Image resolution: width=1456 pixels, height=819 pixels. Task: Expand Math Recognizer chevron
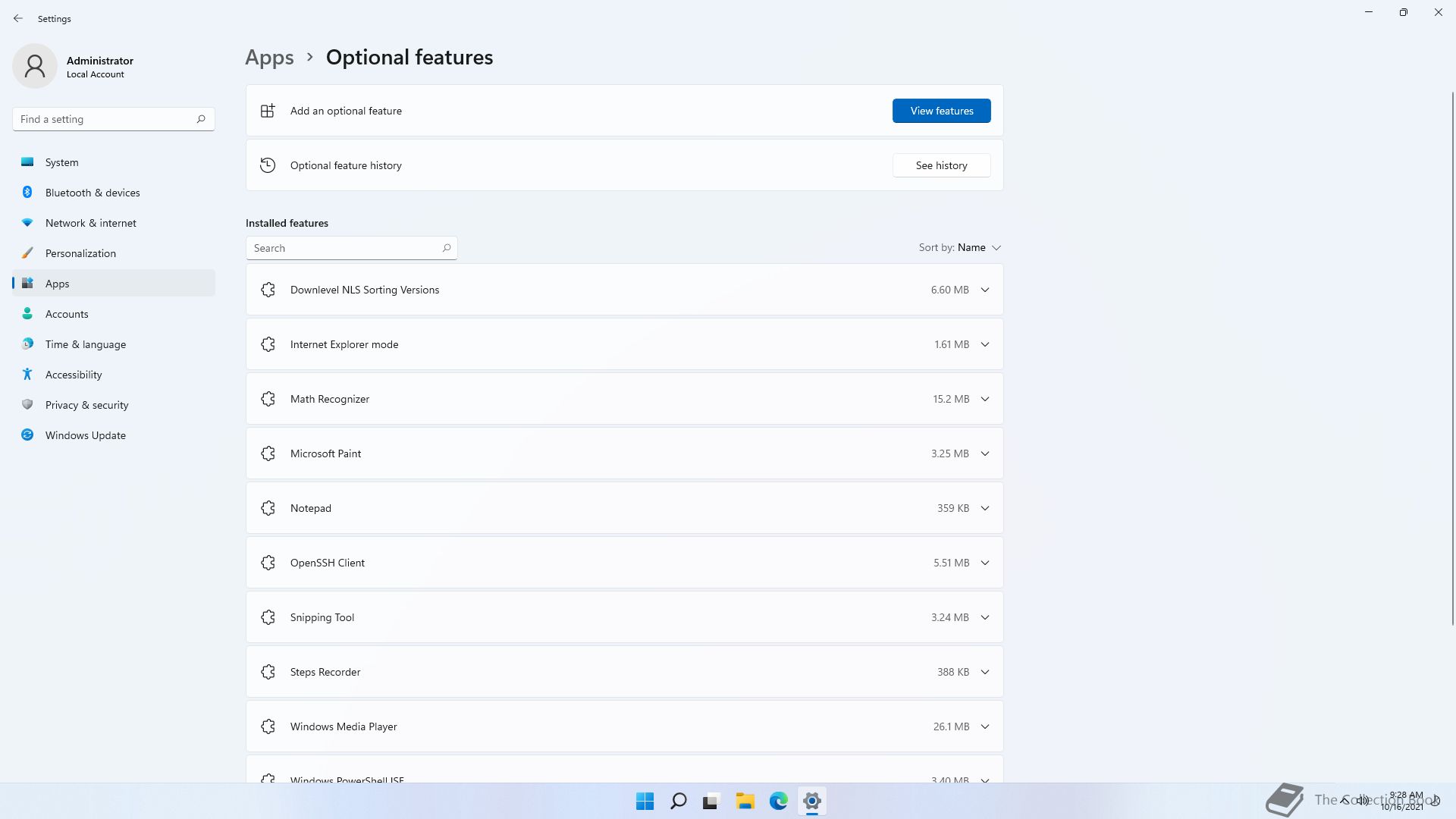(985, 399)
